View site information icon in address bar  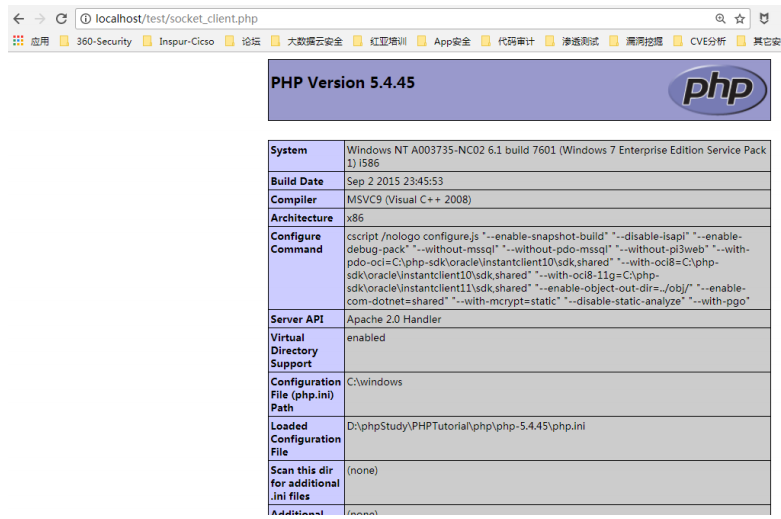coord(86,19)
